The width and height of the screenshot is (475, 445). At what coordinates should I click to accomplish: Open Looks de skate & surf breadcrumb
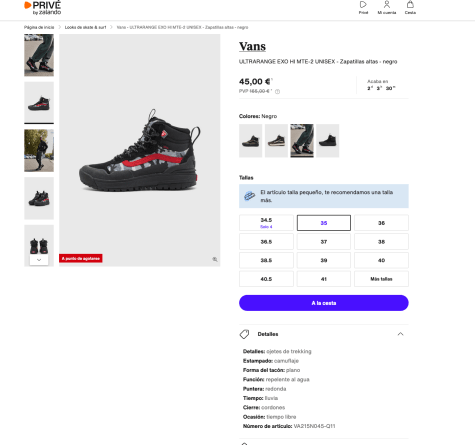[x=85, y=27]
